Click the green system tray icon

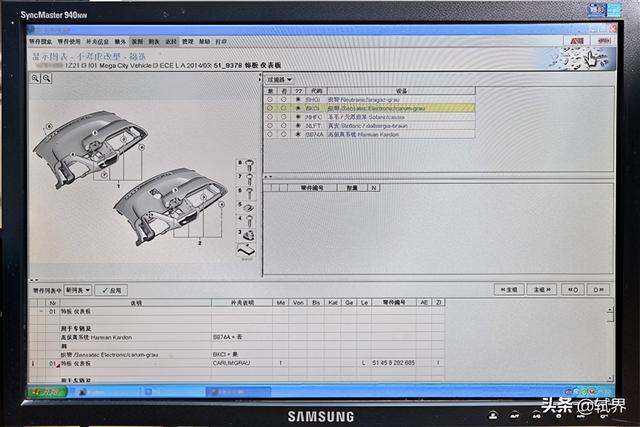coord(584,391)
